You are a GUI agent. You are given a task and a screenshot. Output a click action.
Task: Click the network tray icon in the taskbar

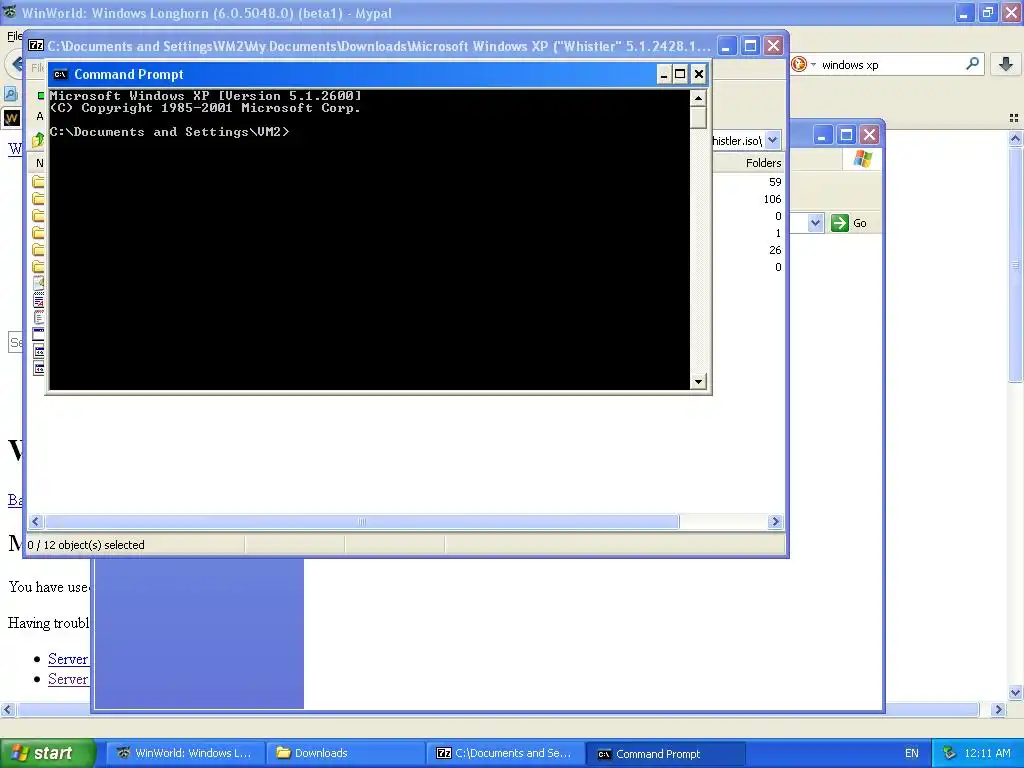949,753
